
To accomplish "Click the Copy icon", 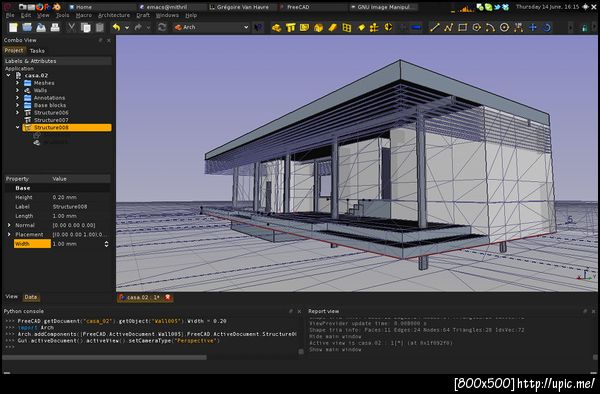I will [85, 27].
